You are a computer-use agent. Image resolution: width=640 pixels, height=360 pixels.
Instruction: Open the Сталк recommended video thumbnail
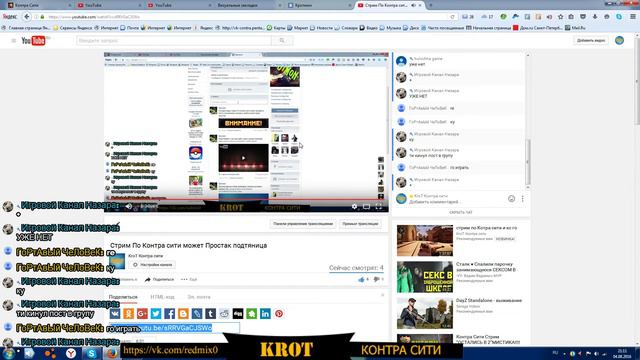click(424, 277)
